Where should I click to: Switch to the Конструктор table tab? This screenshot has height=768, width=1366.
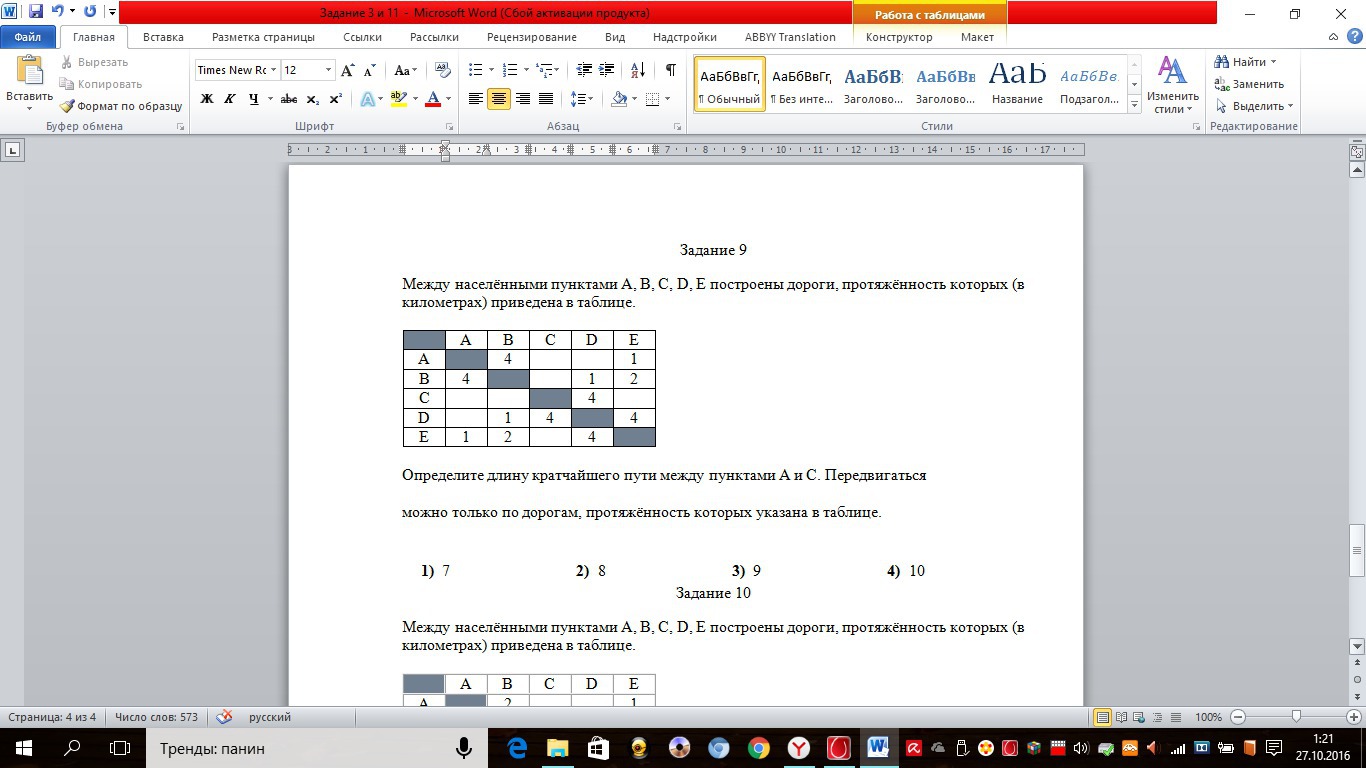click(x=899, y=37)
